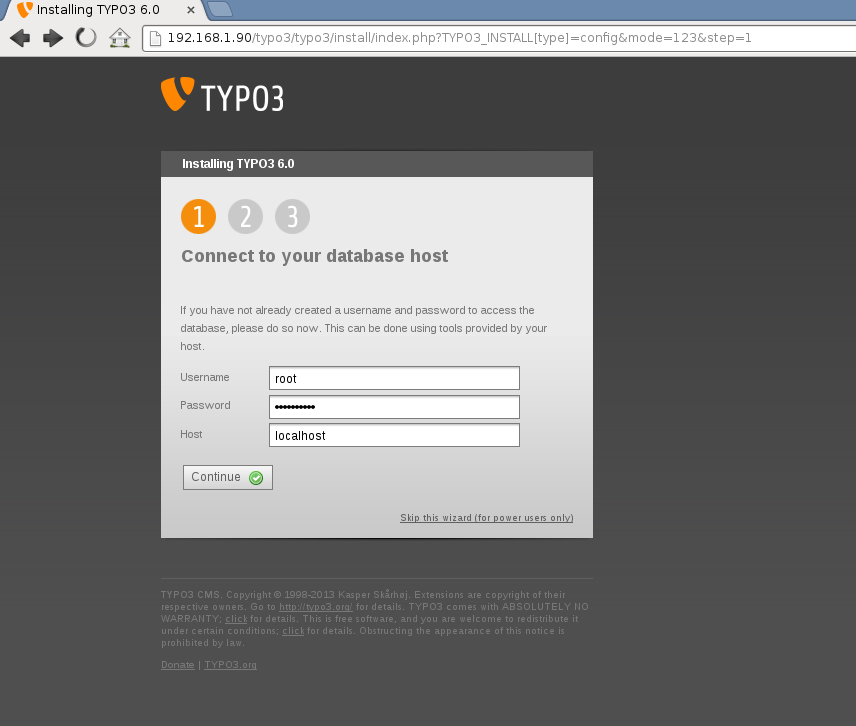This screenshot has height=726, width=856.
Task: Click into the Username field
Action: 394,378
